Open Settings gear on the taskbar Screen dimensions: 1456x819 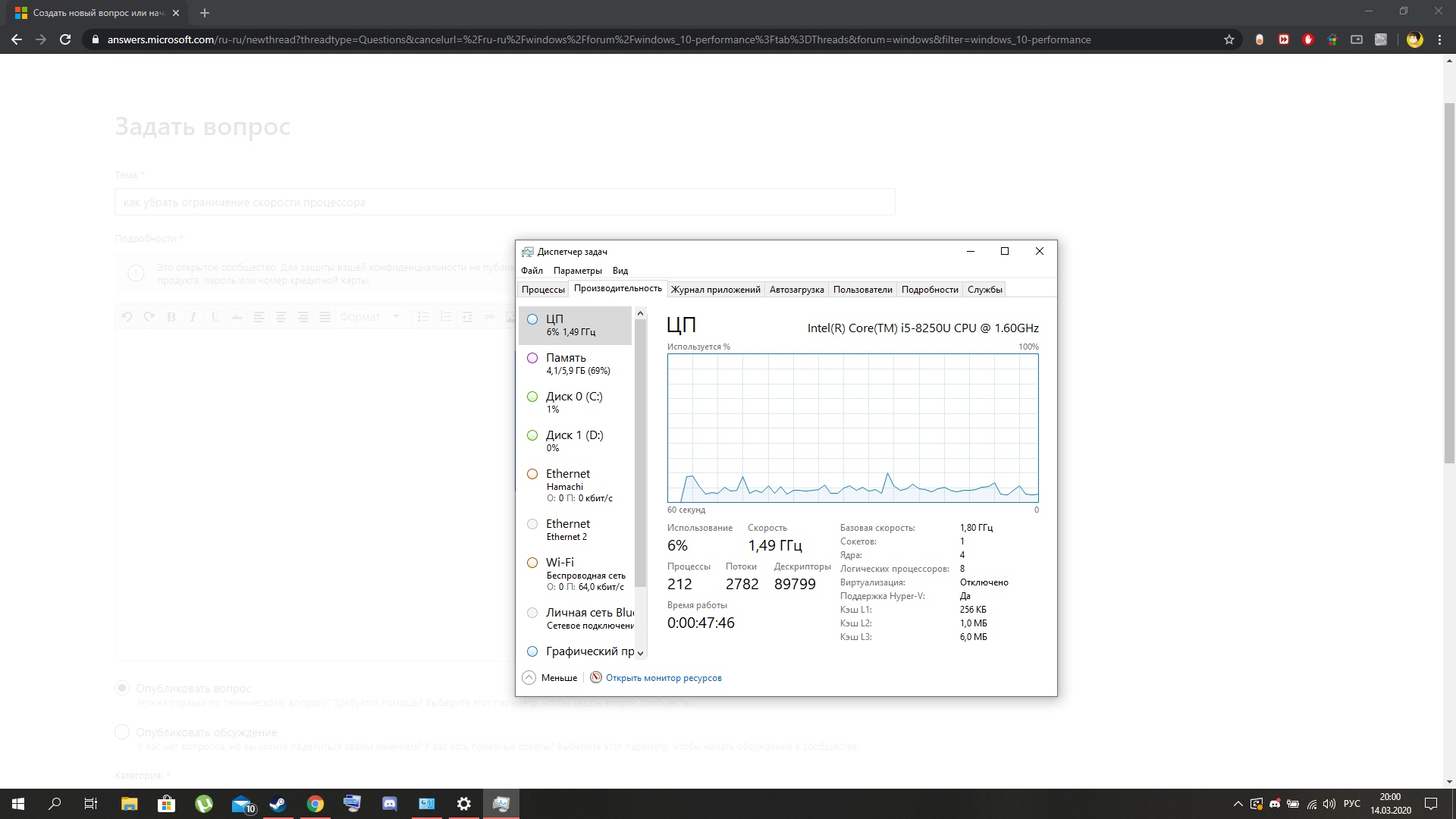pyautogui.click(x=464, y=804)
